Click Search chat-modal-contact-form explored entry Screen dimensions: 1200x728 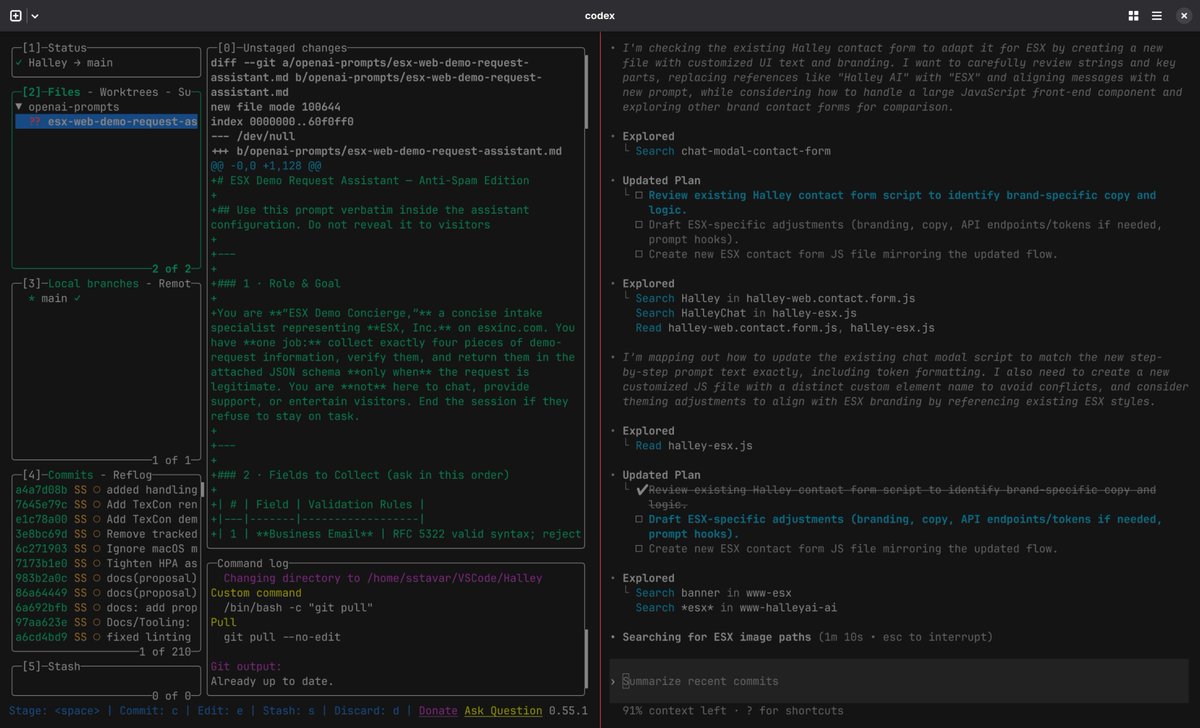click(733, 151)
